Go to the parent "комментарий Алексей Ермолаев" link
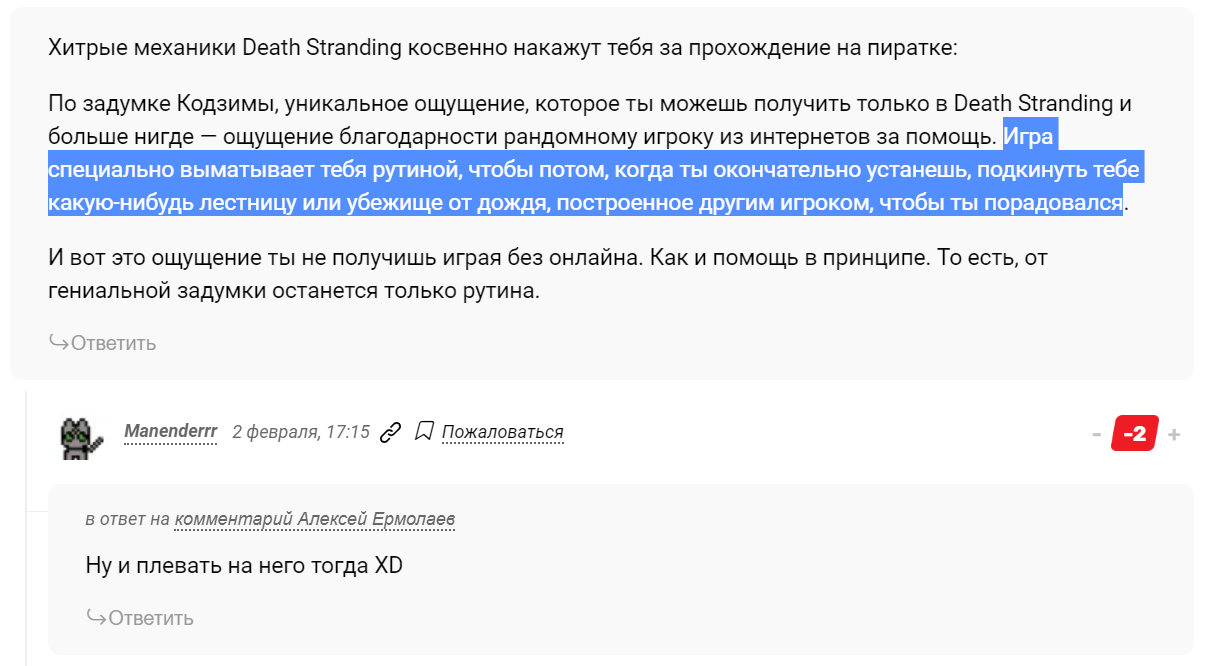 pyautogui.click(x=314, y=519)
